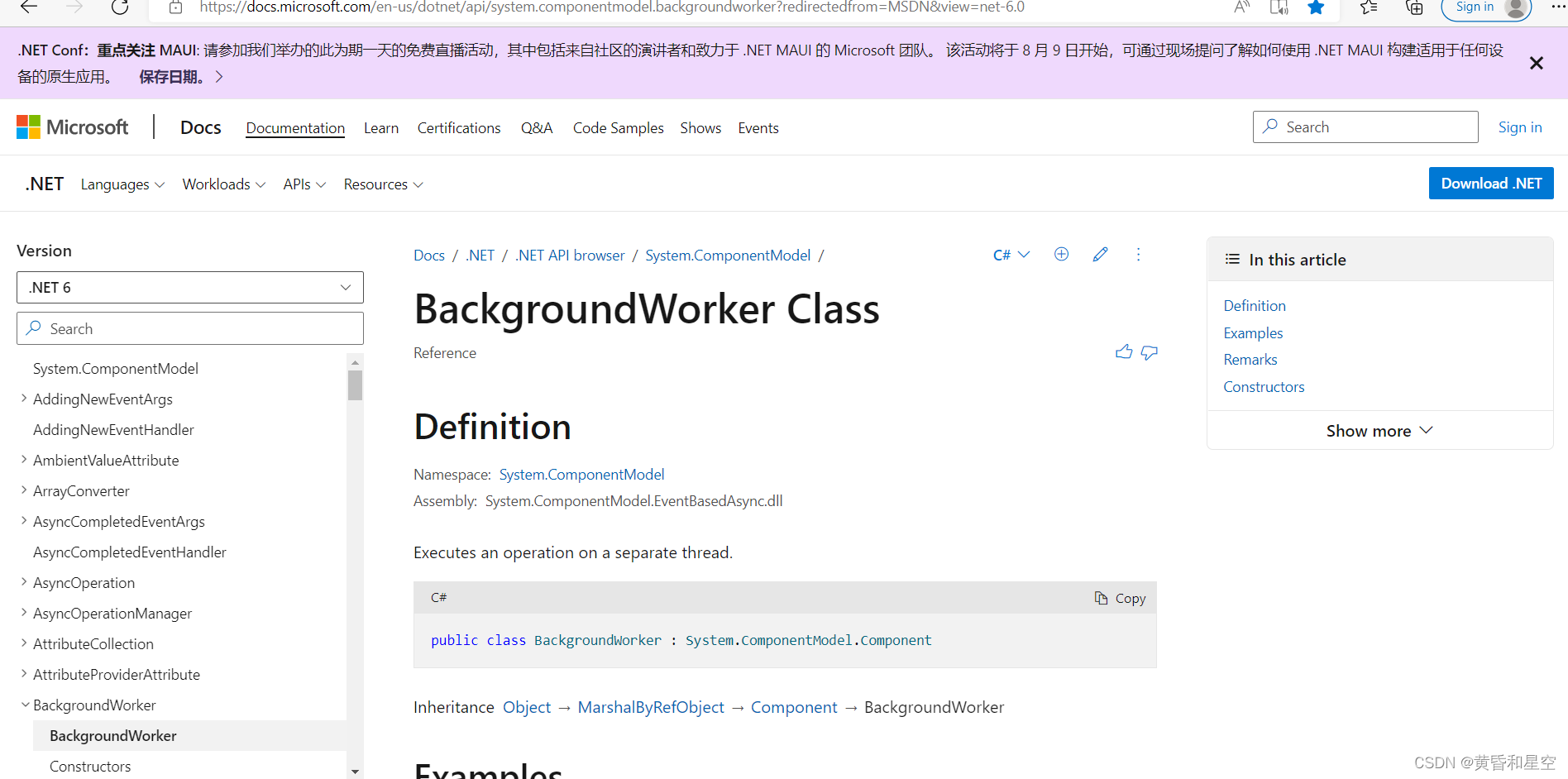The width and height of the screenshot is (1568, 779).
Task: Click the .NET API browser breadcrumb
Action: [570, 256]
